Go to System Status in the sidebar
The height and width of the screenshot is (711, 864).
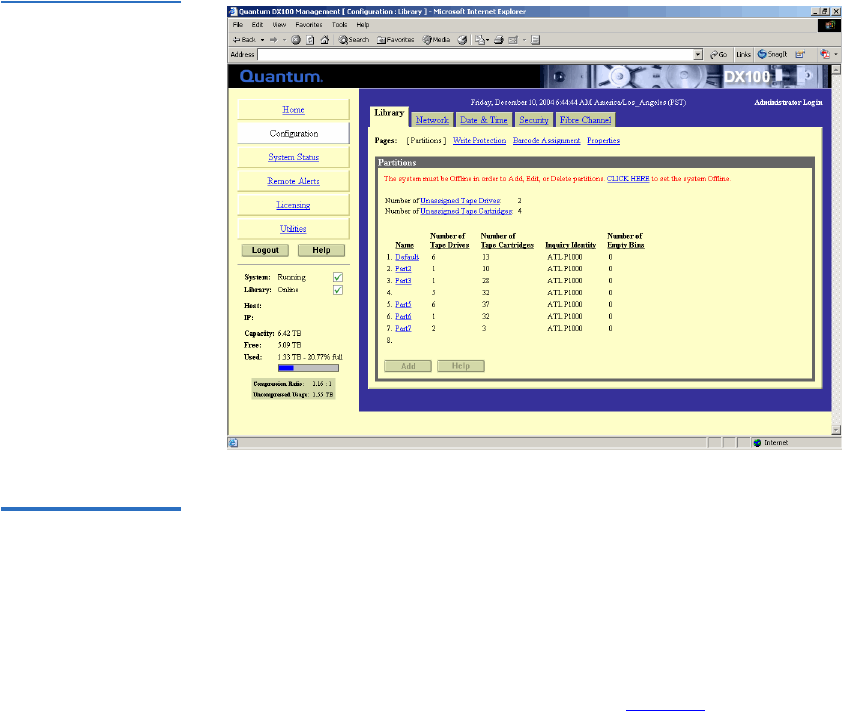(293, 157)
